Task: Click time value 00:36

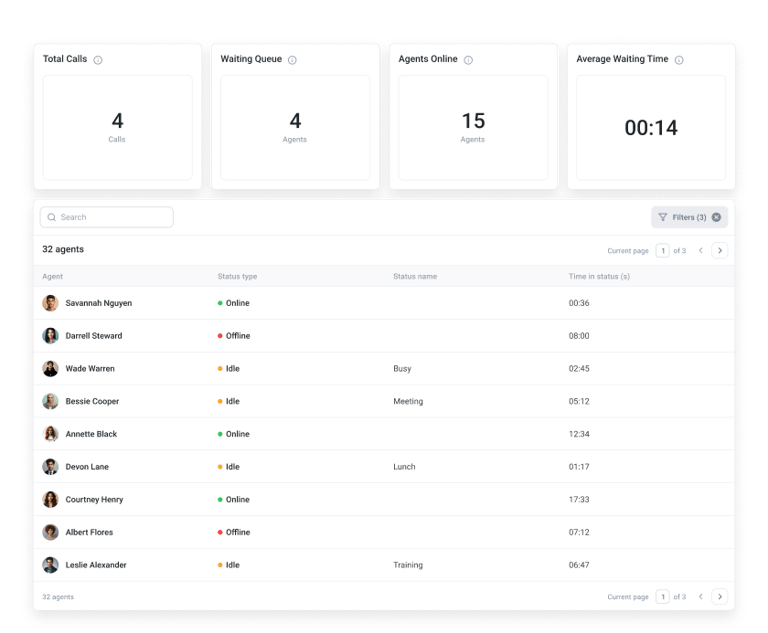Action: click(x=578, y=303)
